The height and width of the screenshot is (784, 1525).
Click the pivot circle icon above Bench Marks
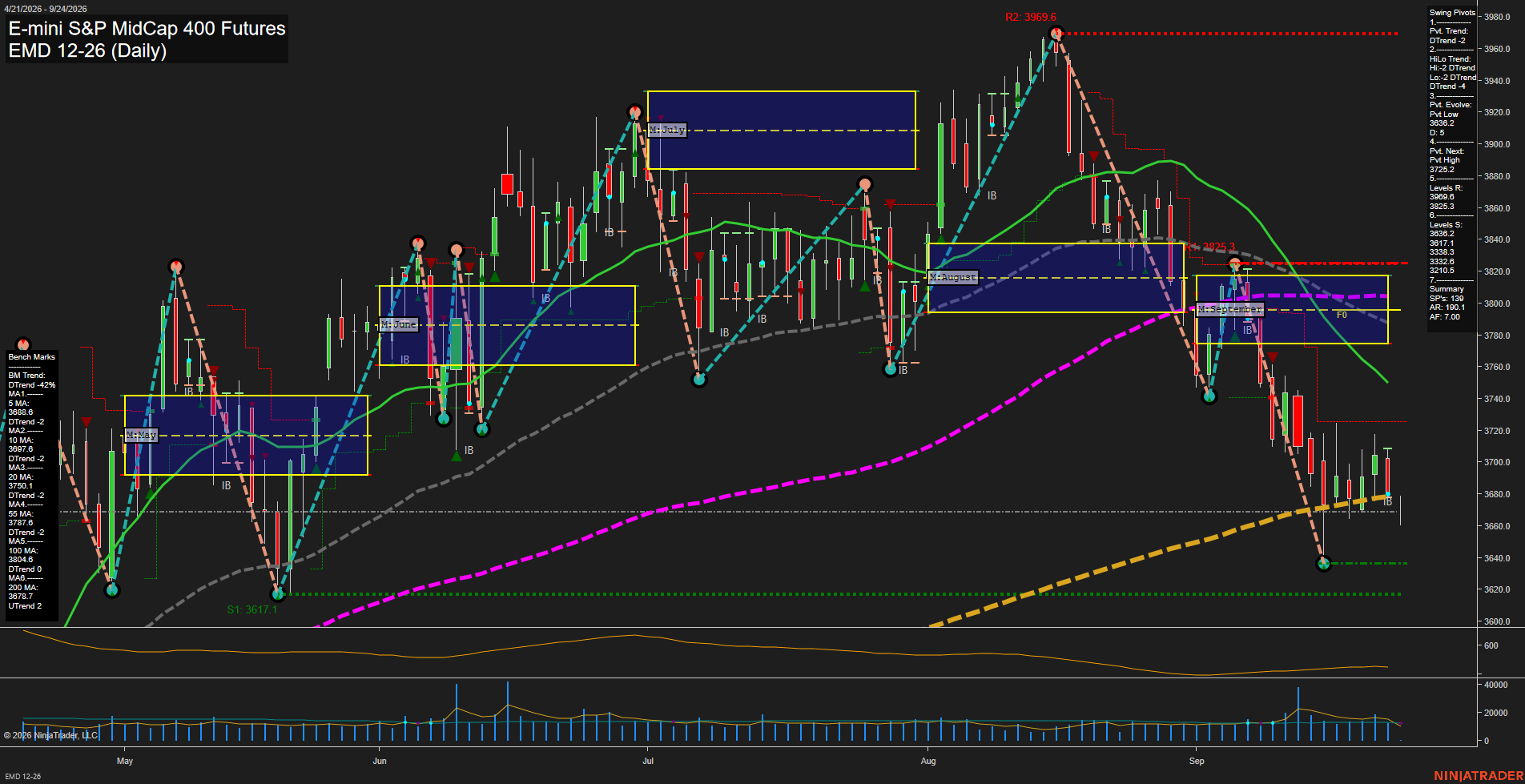tap(22, 344)
